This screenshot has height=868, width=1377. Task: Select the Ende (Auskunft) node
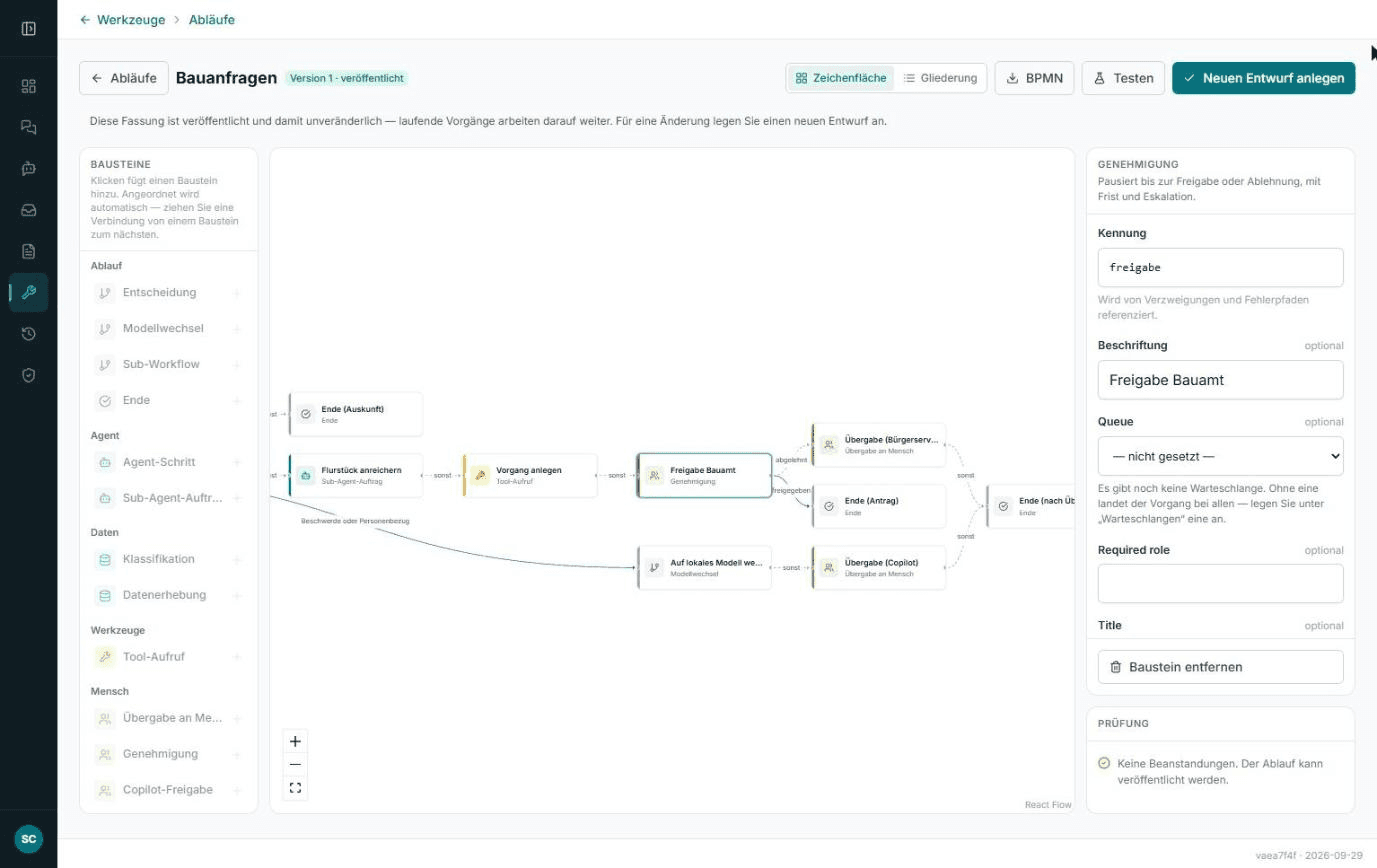[356, 414]
